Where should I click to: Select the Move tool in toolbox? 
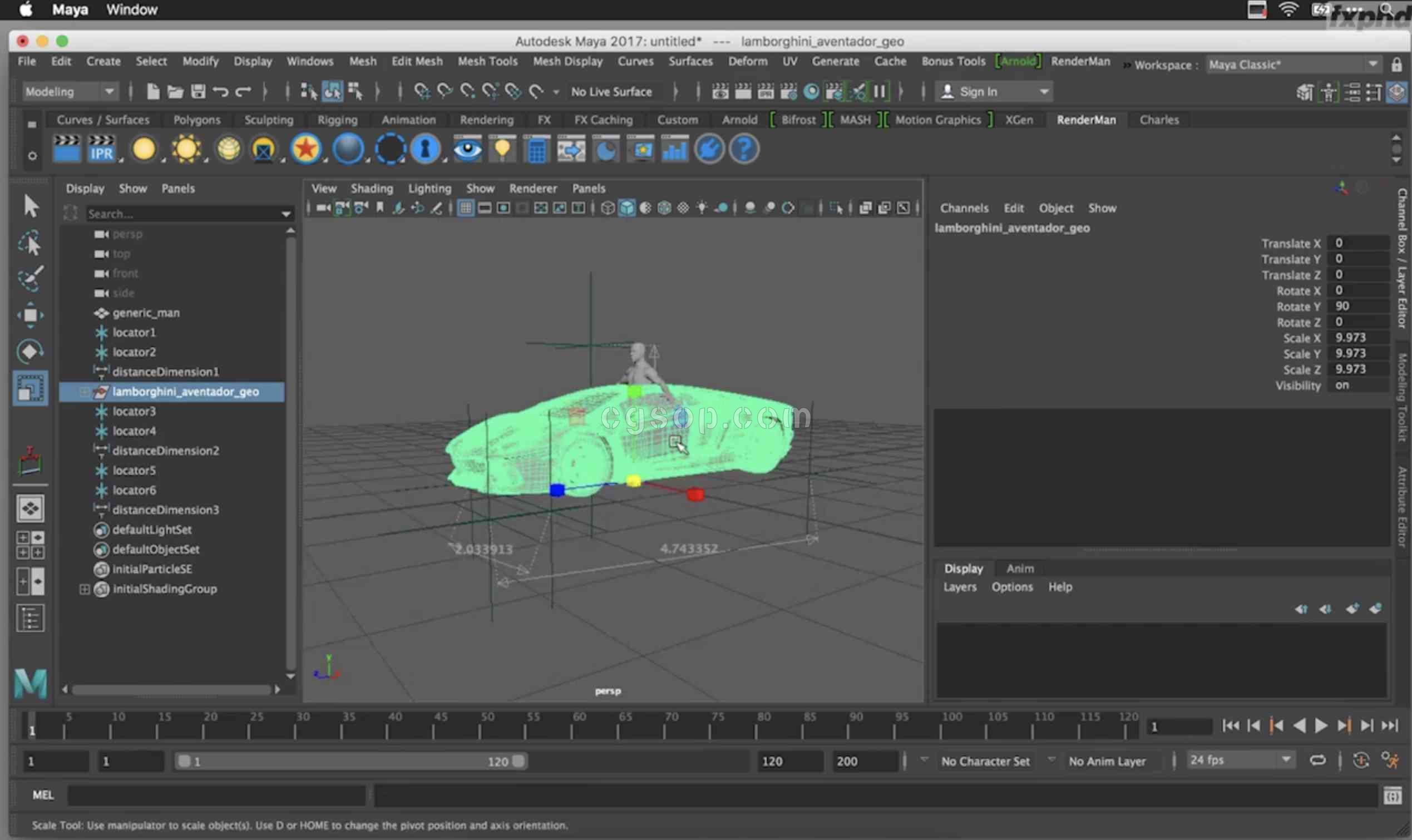[30, 315]
